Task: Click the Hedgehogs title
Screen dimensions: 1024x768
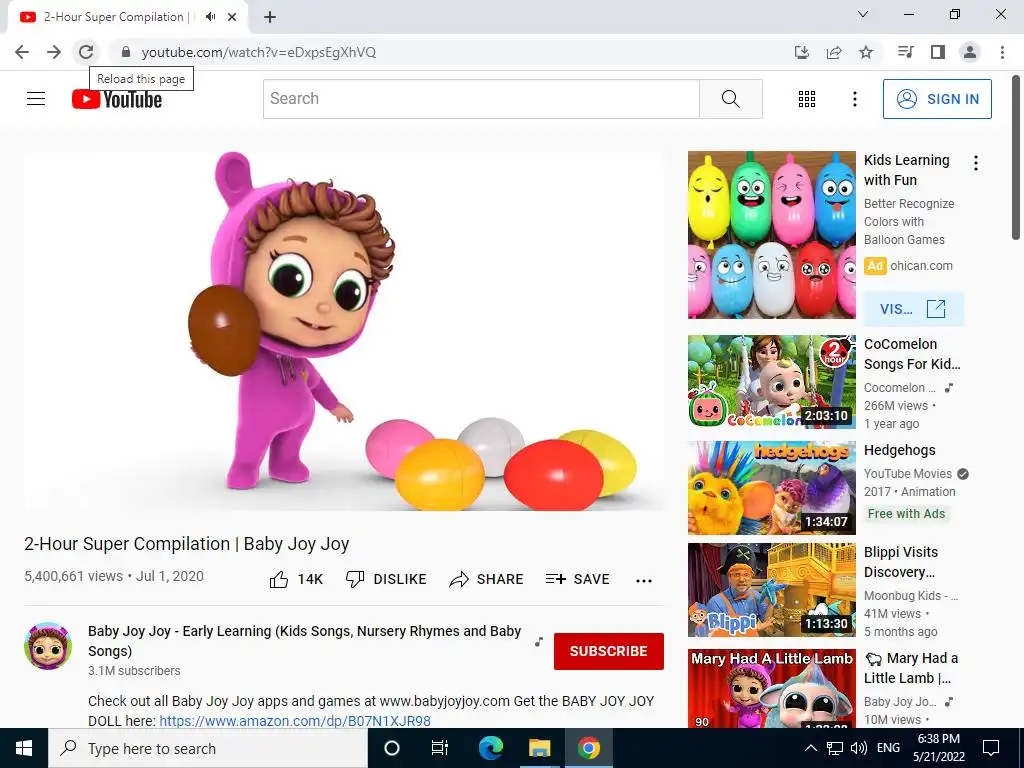Action: tap(899, 450)
